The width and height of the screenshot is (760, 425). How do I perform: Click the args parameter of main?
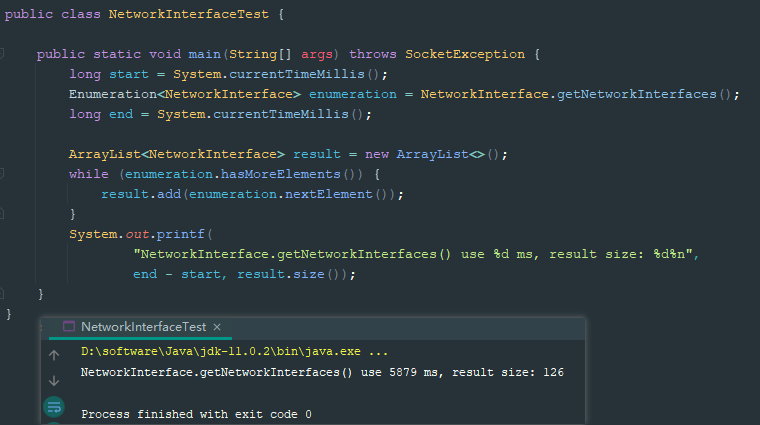point(317,54)
